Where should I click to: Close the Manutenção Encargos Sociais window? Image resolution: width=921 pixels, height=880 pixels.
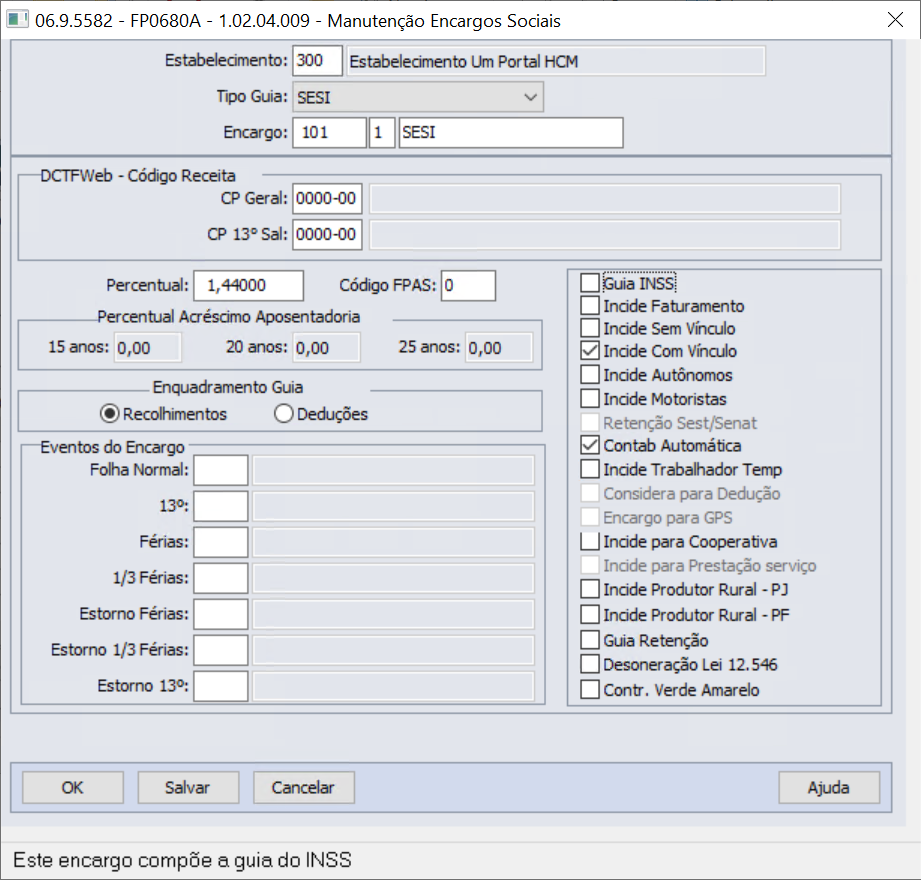coord(895,19)
